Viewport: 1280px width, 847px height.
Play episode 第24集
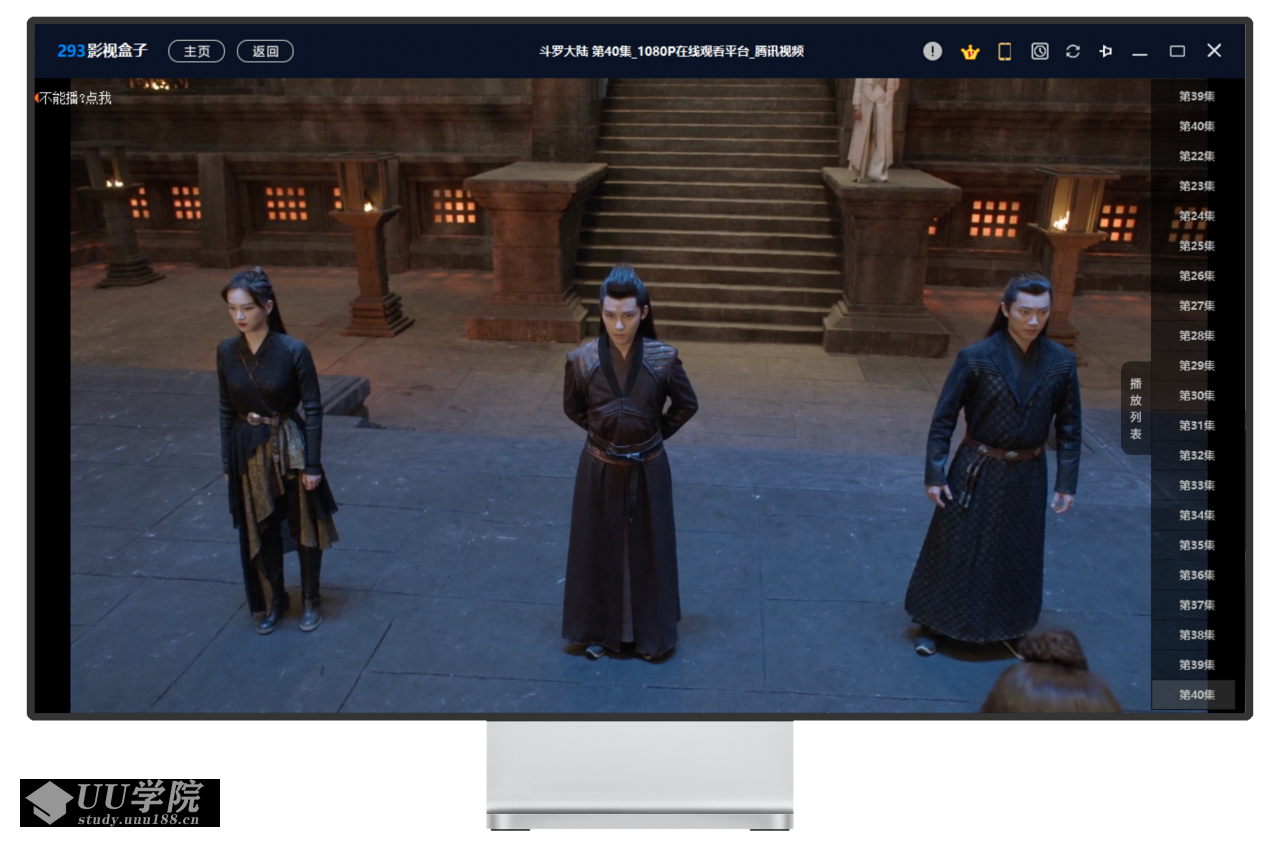pyautogui.click(x=1196, y=216)
